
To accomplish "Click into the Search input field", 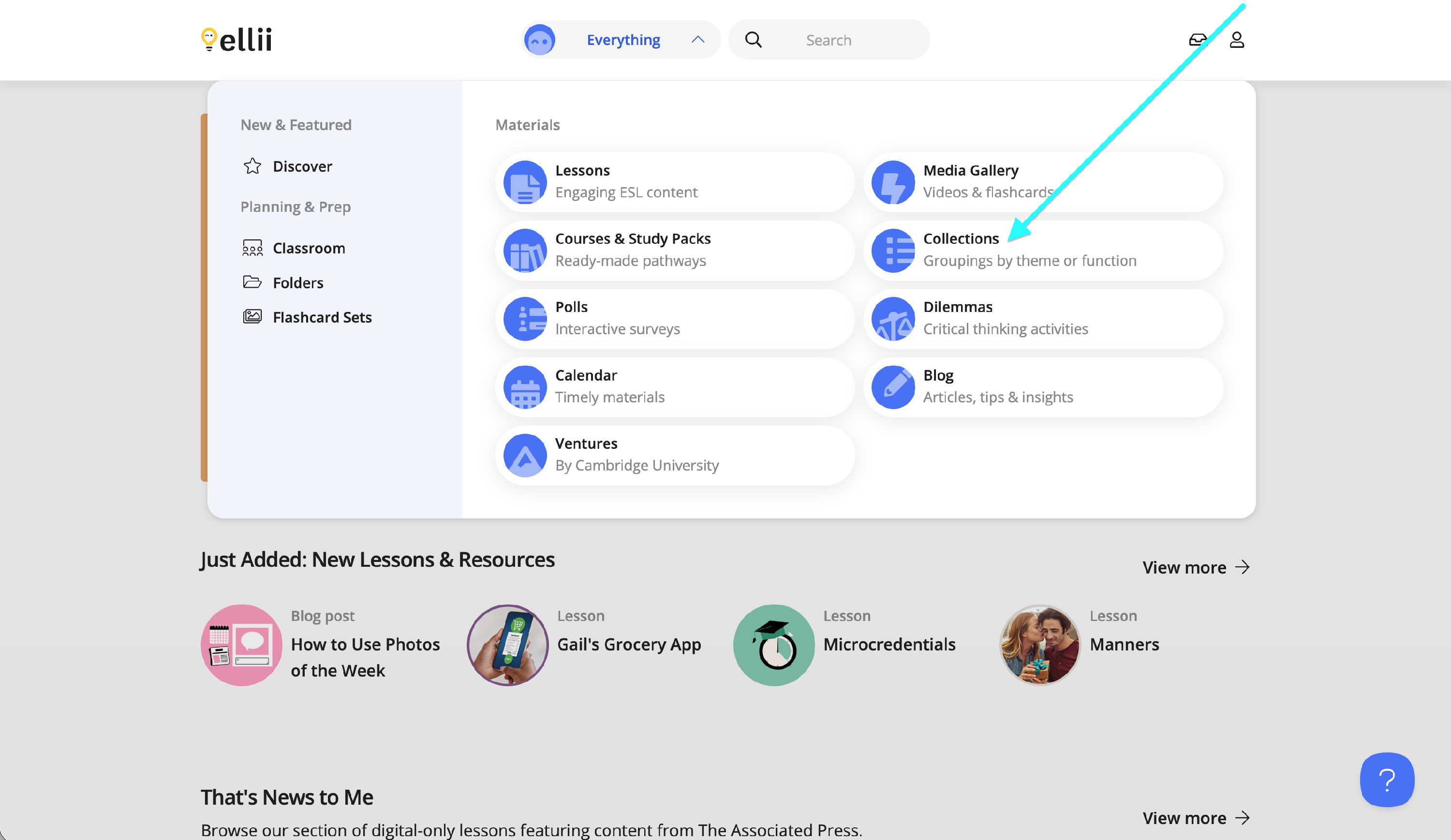I will tap(852, 40).
